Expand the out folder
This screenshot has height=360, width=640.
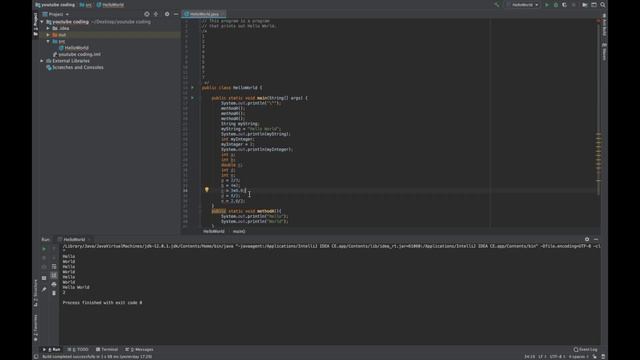[48, 35]
